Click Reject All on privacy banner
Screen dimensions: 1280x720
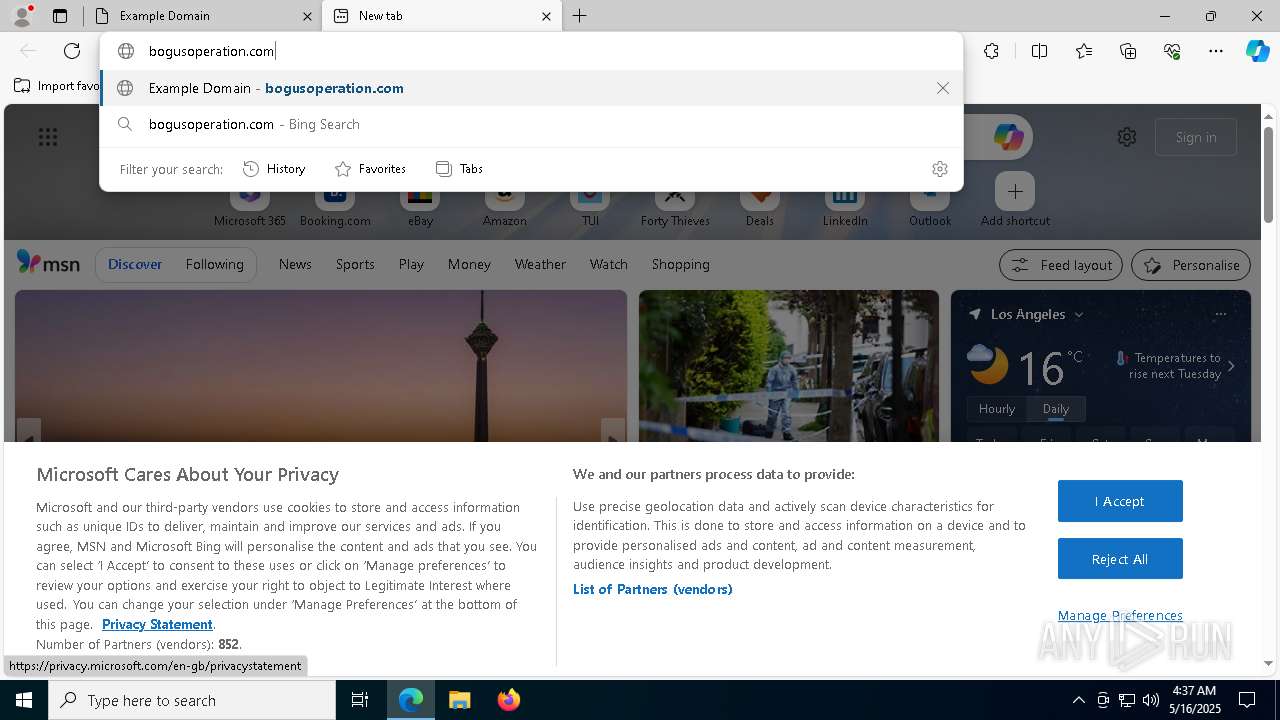[1120, 559]
